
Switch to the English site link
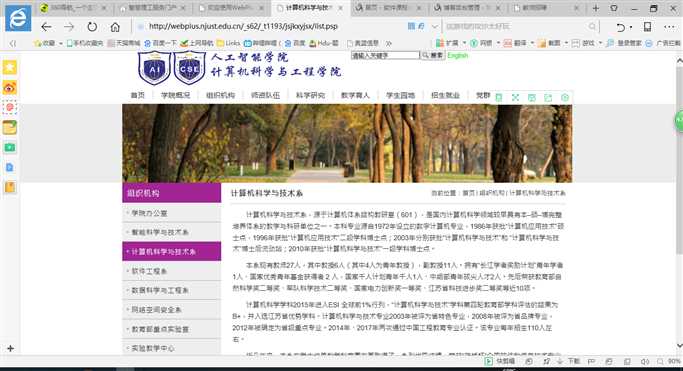pos(458,56)
